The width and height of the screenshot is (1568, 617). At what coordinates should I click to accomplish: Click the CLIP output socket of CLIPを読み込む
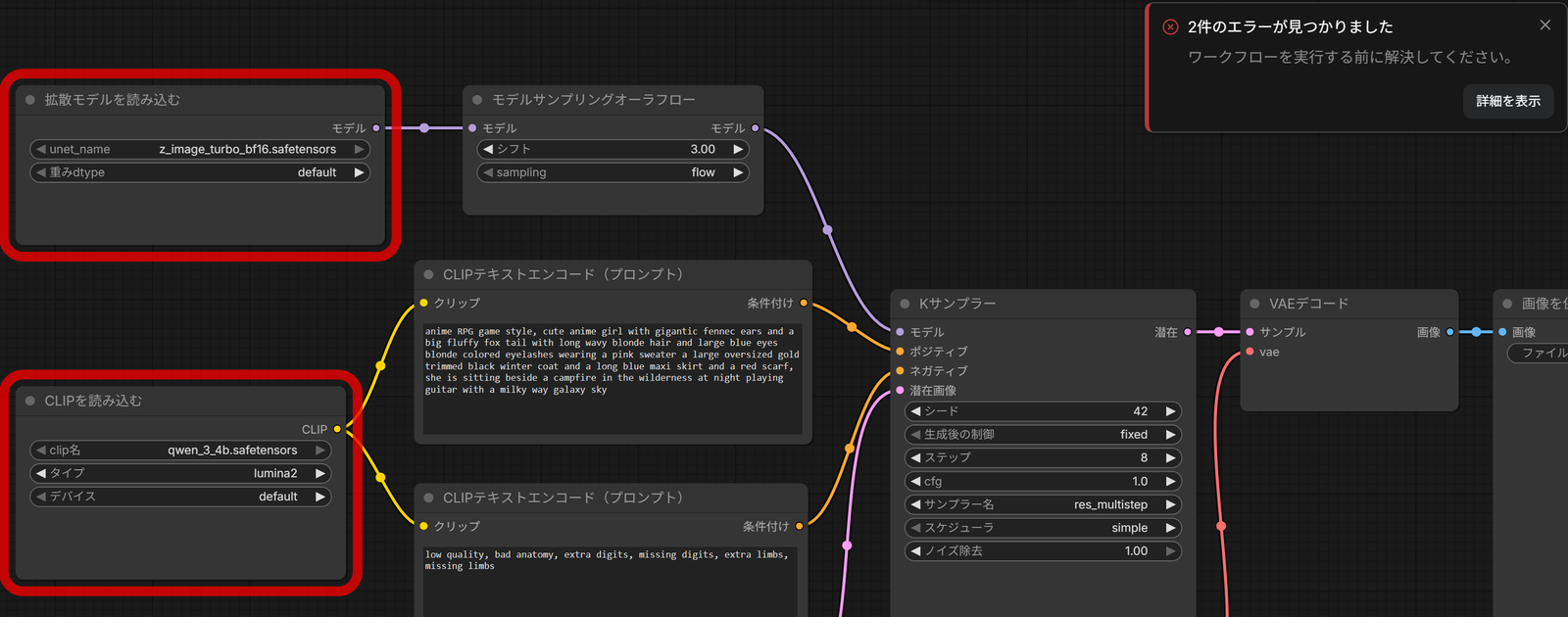337,429
